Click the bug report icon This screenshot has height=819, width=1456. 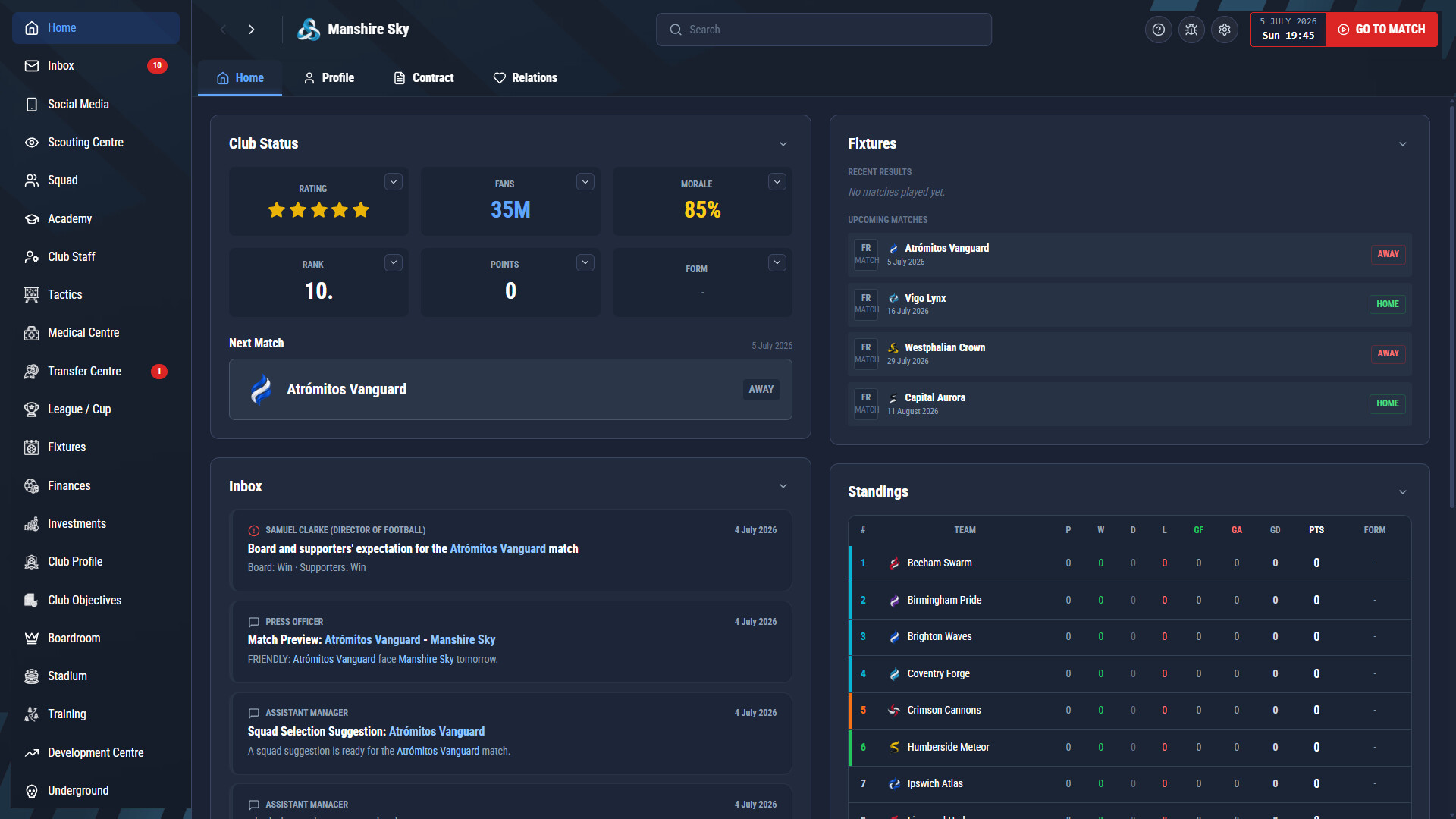(x=1191, y=30)
